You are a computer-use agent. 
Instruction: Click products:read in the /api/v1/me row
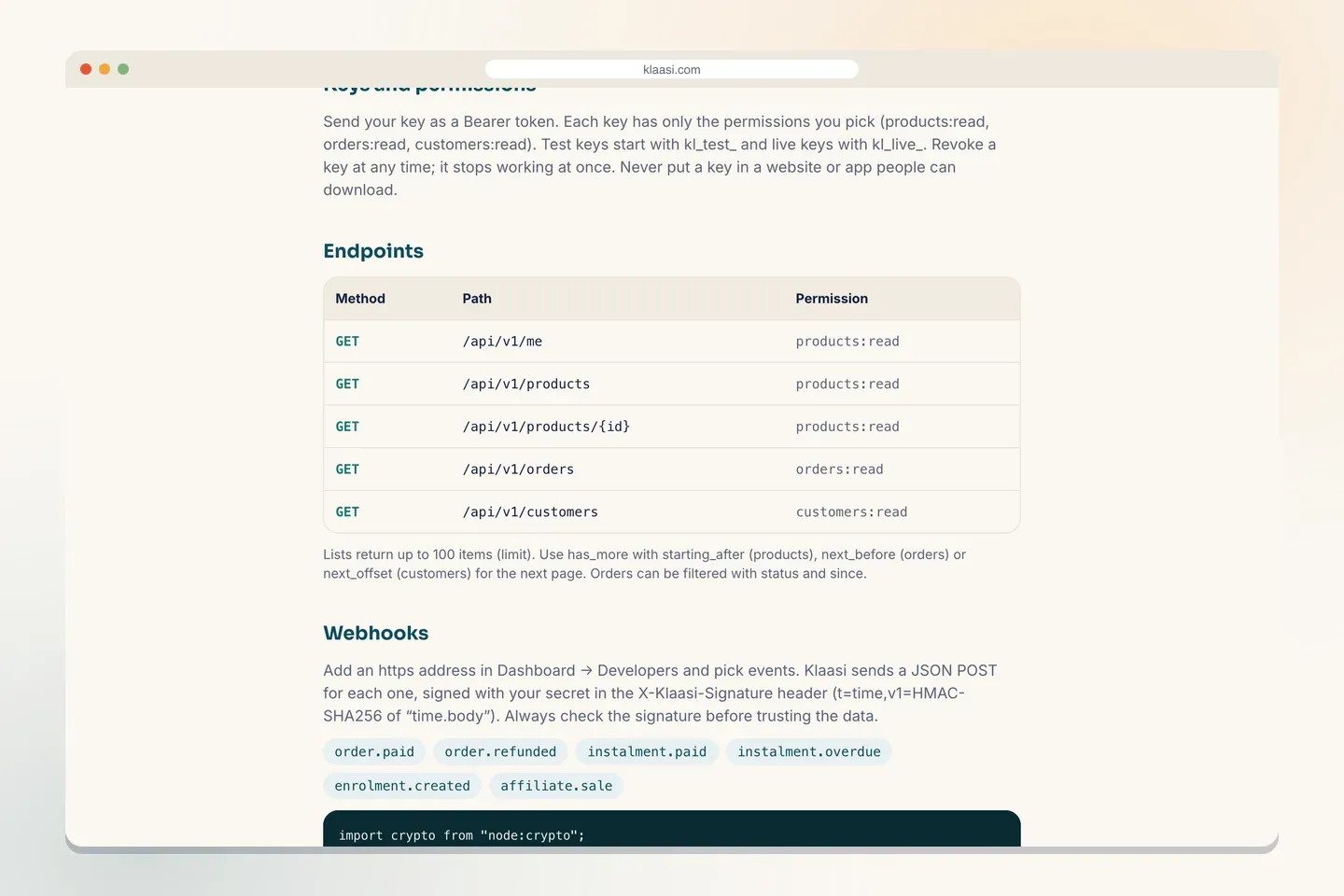click(x=847, y=342)
